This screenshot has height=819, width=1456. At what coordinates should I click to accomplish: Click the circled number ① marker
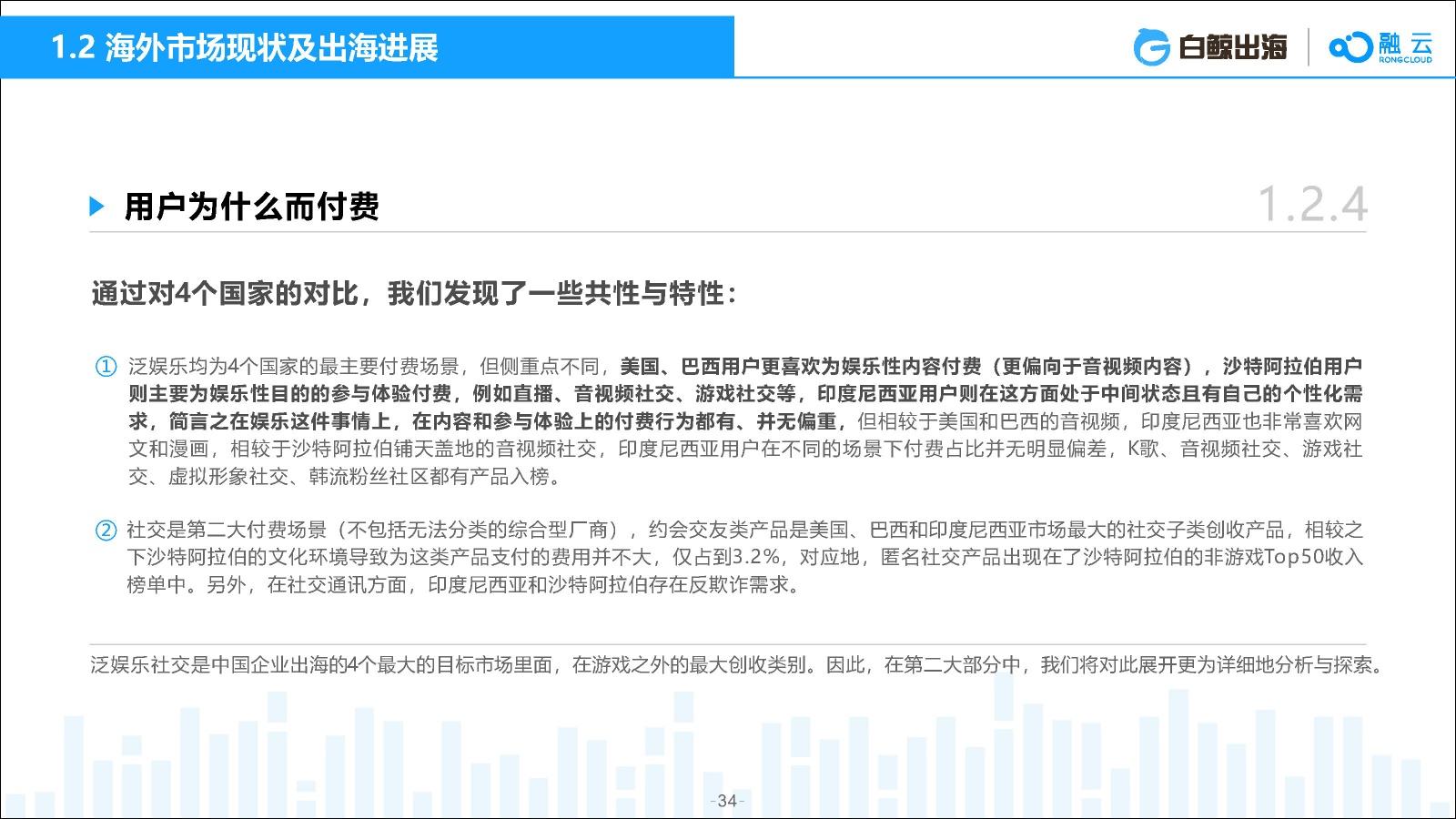pos(106,367)
